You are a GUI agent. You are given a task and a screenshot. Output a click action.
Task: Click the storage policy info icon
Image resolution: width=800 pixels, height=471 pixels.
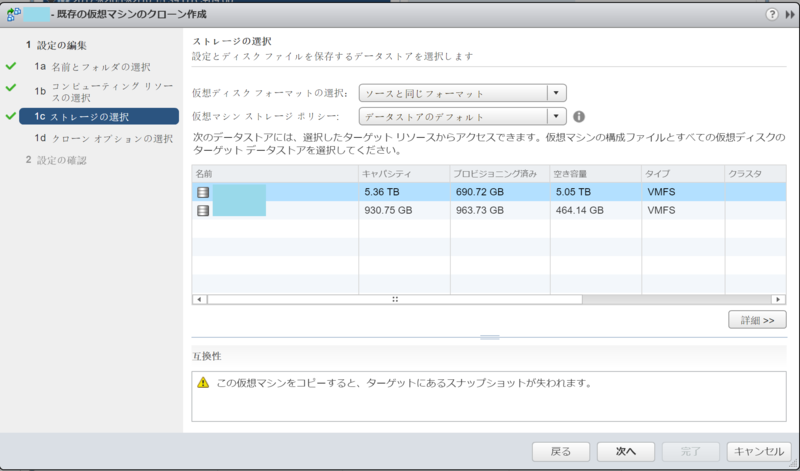click(x=579, y=117)
